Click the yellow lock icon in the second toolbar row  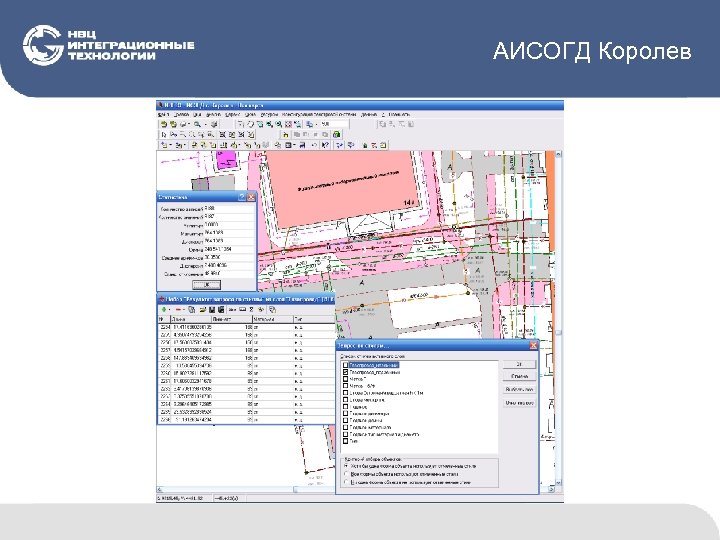[286, 135]
